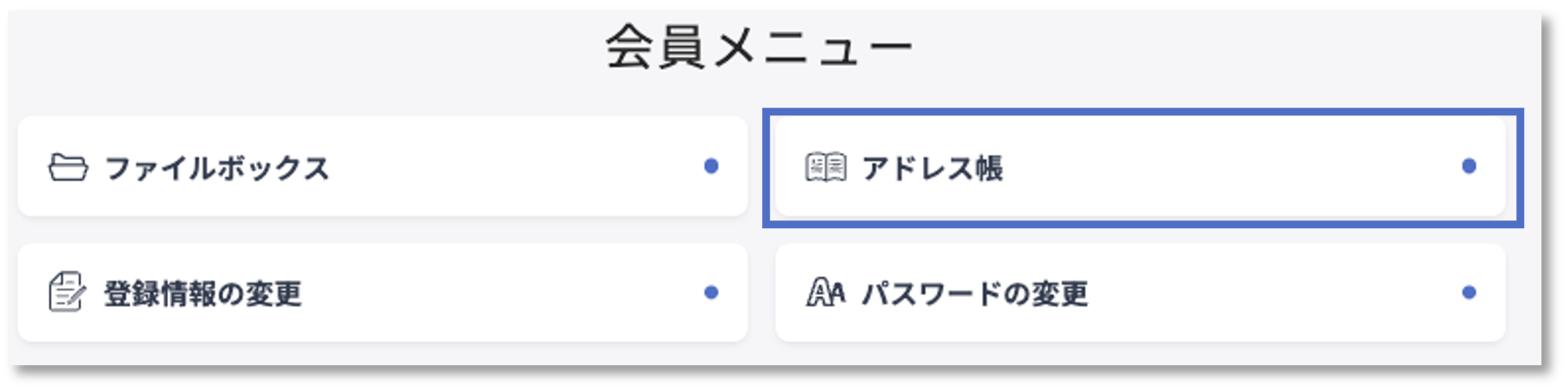Click the word 会員 in the heading

655,47
